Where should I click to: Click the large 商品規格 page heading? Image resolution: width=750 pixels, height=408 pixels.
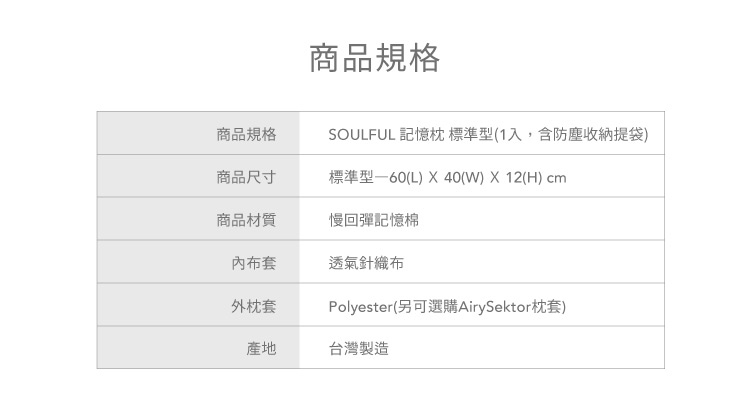point(375,59)
